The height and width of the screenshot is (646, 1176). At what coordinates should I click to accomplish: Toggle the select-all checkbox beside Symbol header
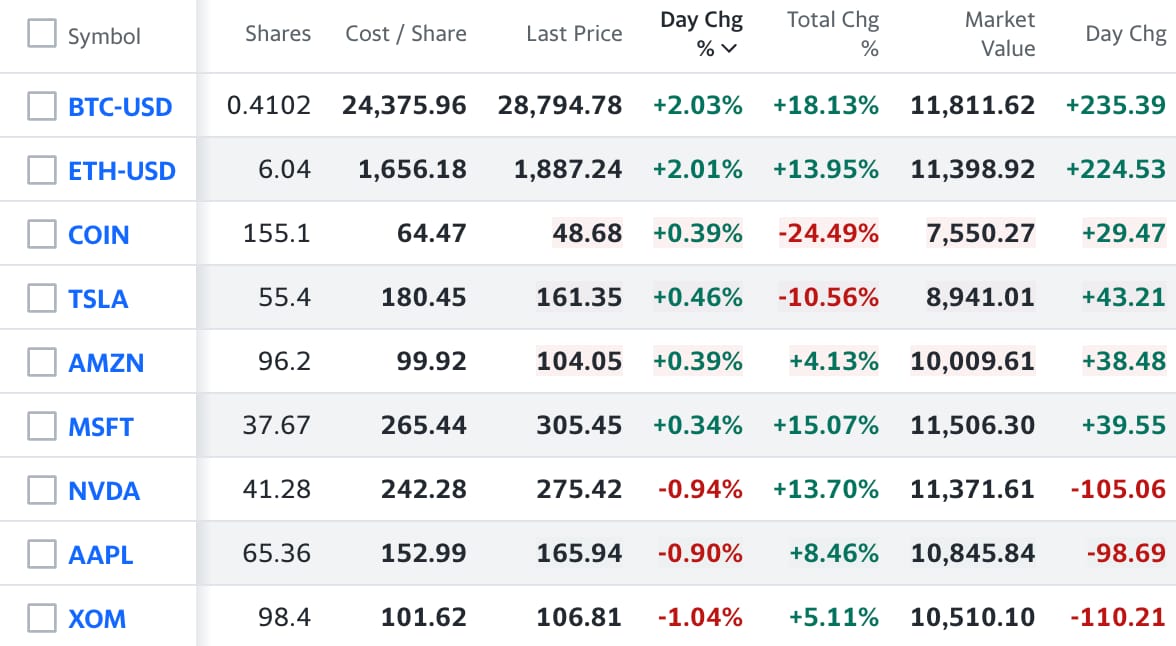[42, 35]
